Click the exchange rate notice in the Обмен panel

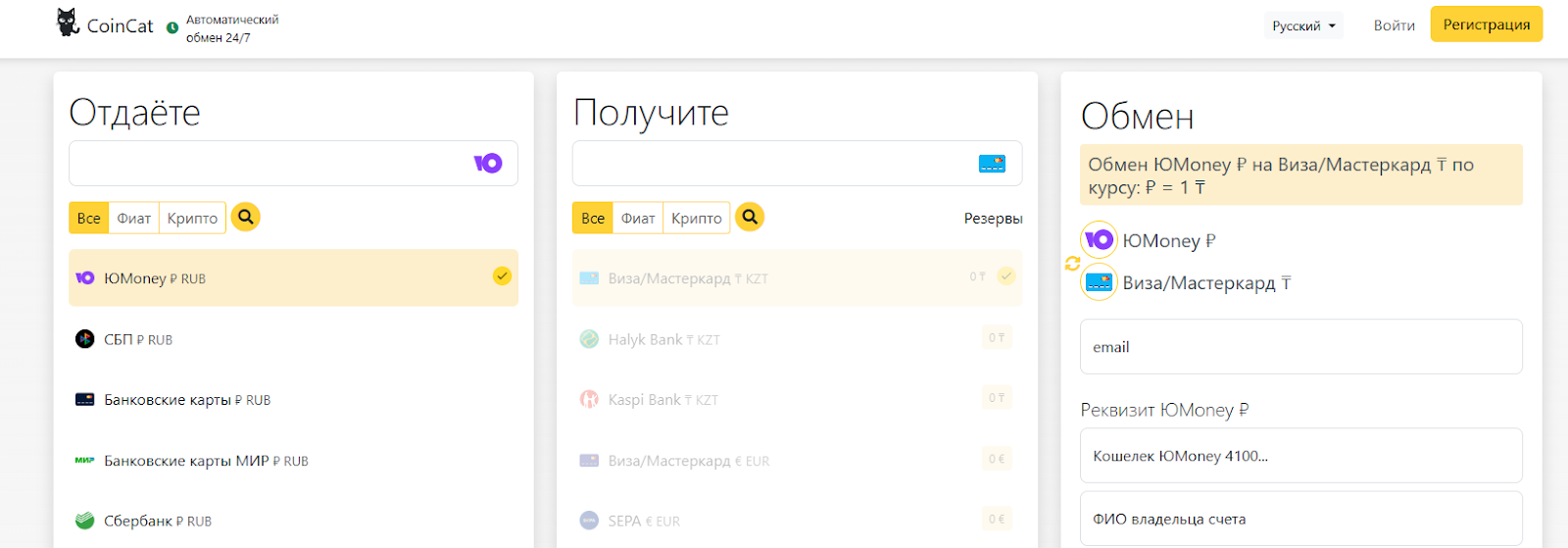tap(1300, 175)
